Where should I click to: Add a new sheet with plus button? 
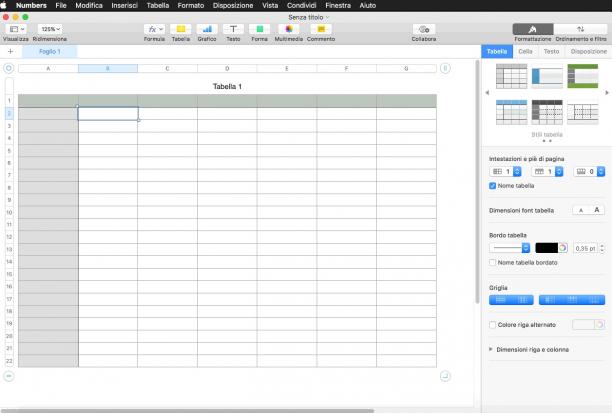point(11,52)
